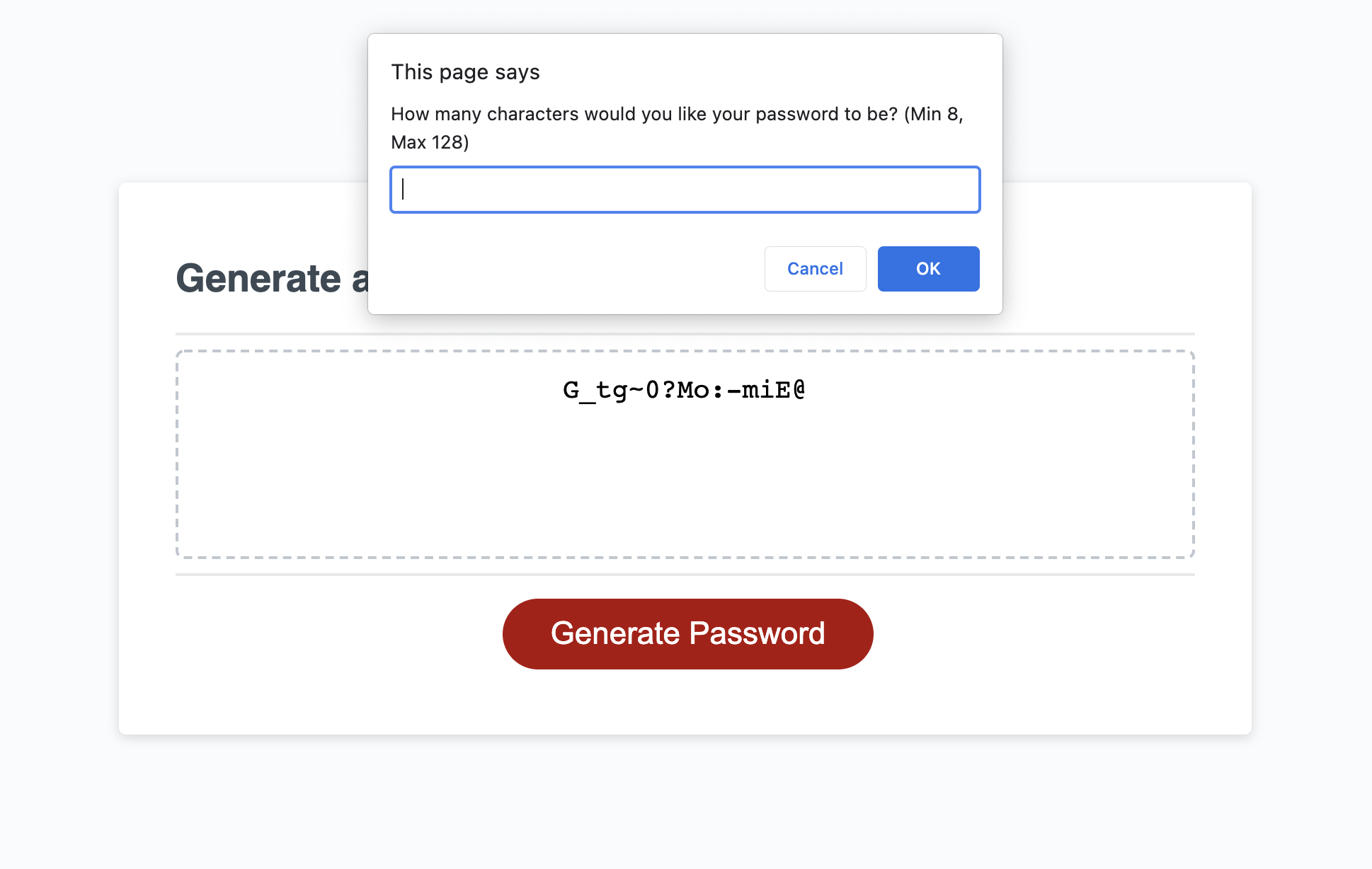Click inside the password length input field
The image size is (1372, 869).
[x=685, y=190]
